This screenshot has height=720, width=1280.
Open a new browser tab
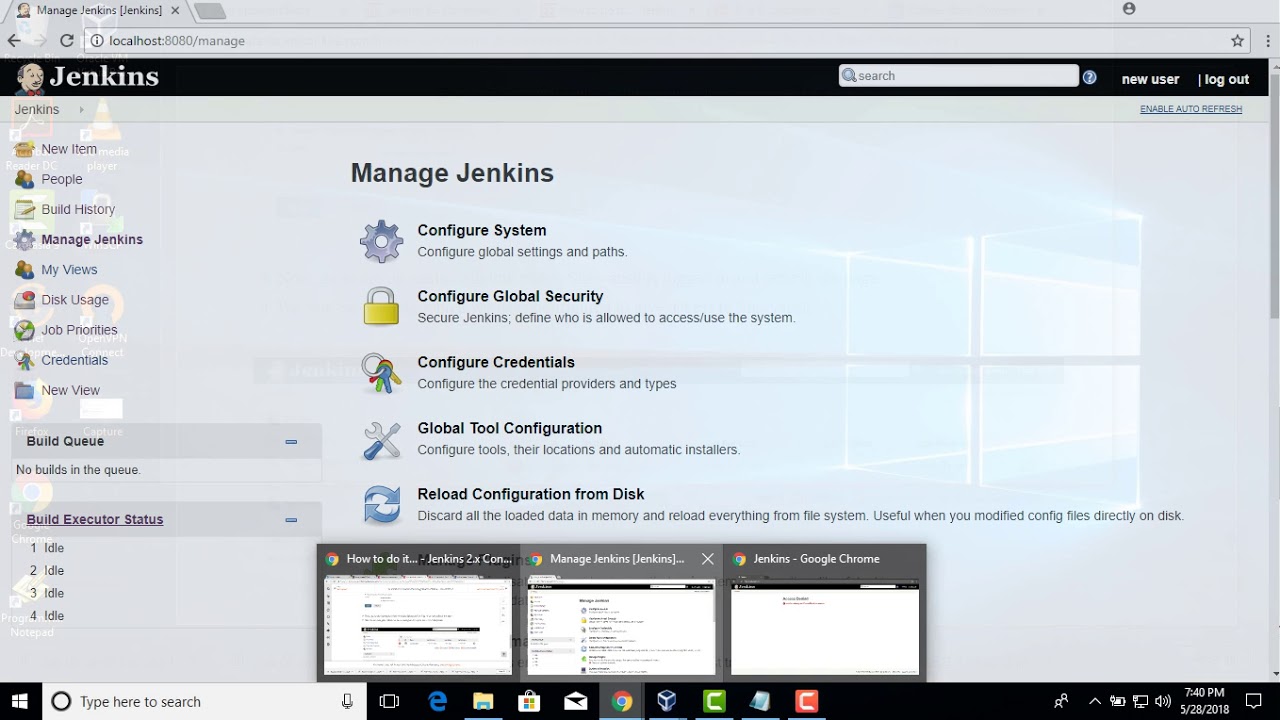click(209, 10)
